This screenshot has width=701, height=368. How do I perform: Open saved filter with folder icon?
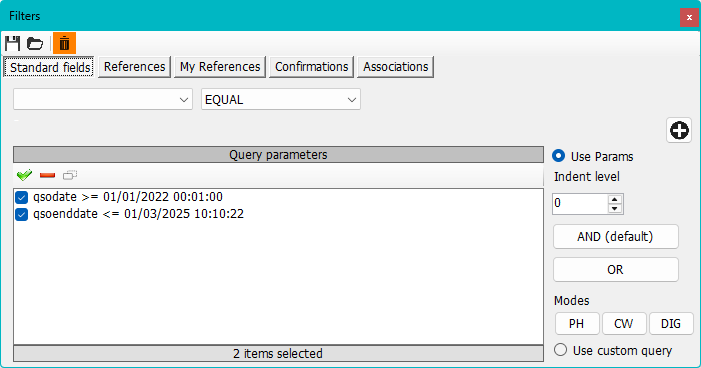(x=35, y=43)
